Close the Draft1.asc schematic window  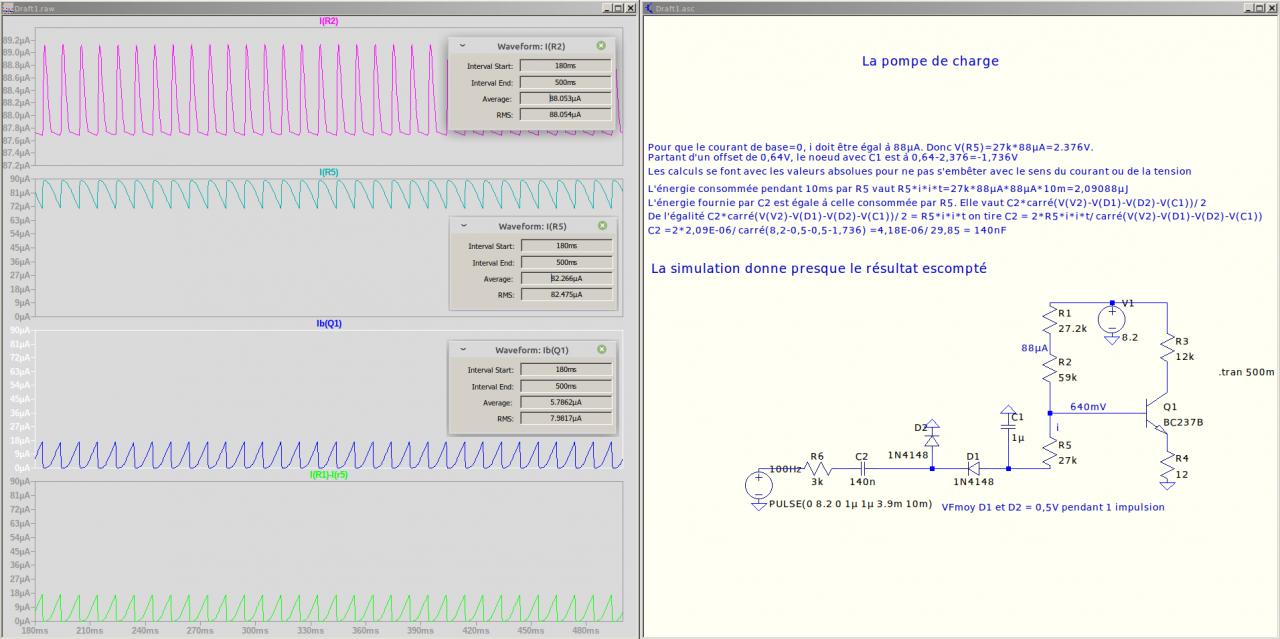[x=1271, y=7]
